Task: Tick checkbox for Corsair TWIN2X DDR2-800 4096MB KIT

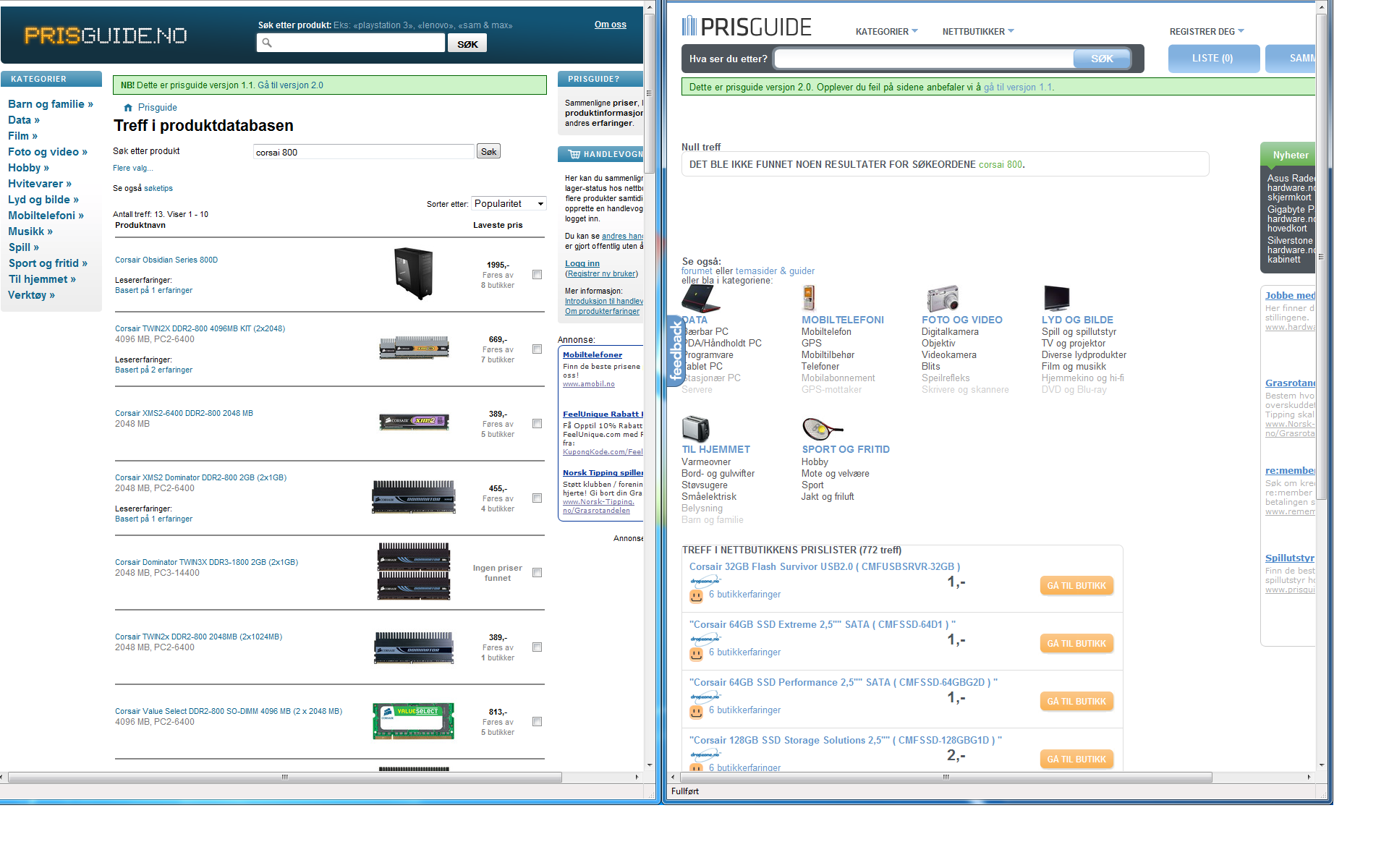Action: point(537,349)
